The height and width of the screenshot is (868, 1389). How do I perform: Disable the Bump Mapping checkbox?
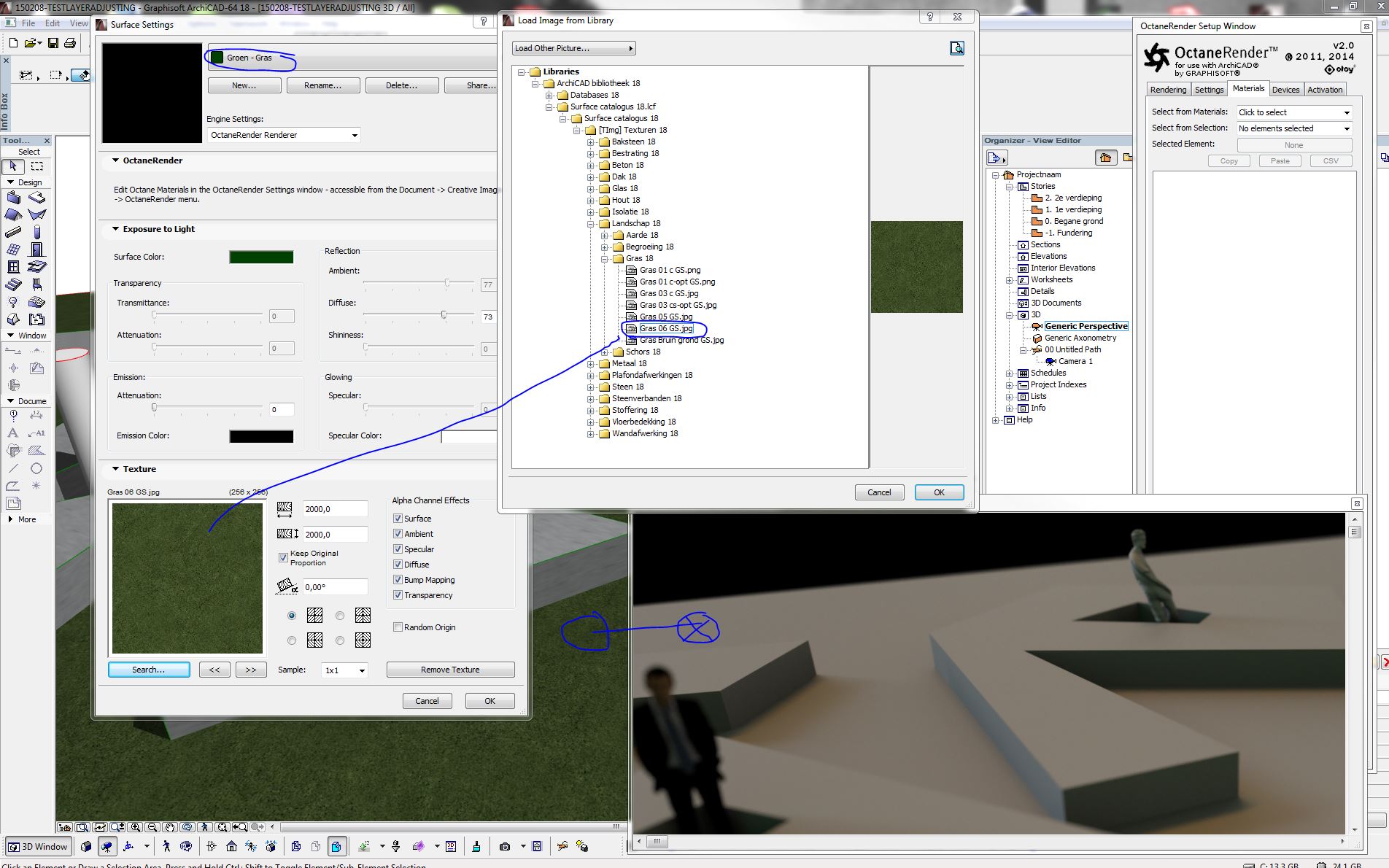pos(398,580)
